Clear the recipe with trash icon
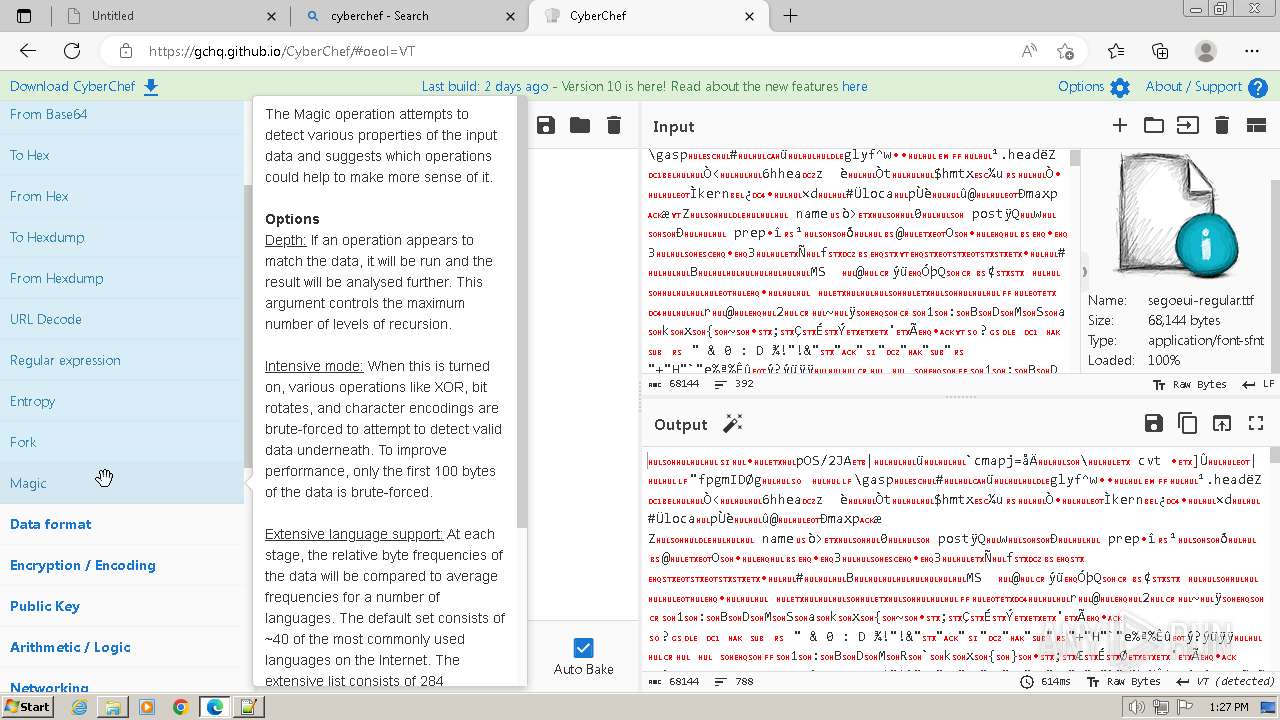This screenshot has height=720, width=1280. [614, 125]
